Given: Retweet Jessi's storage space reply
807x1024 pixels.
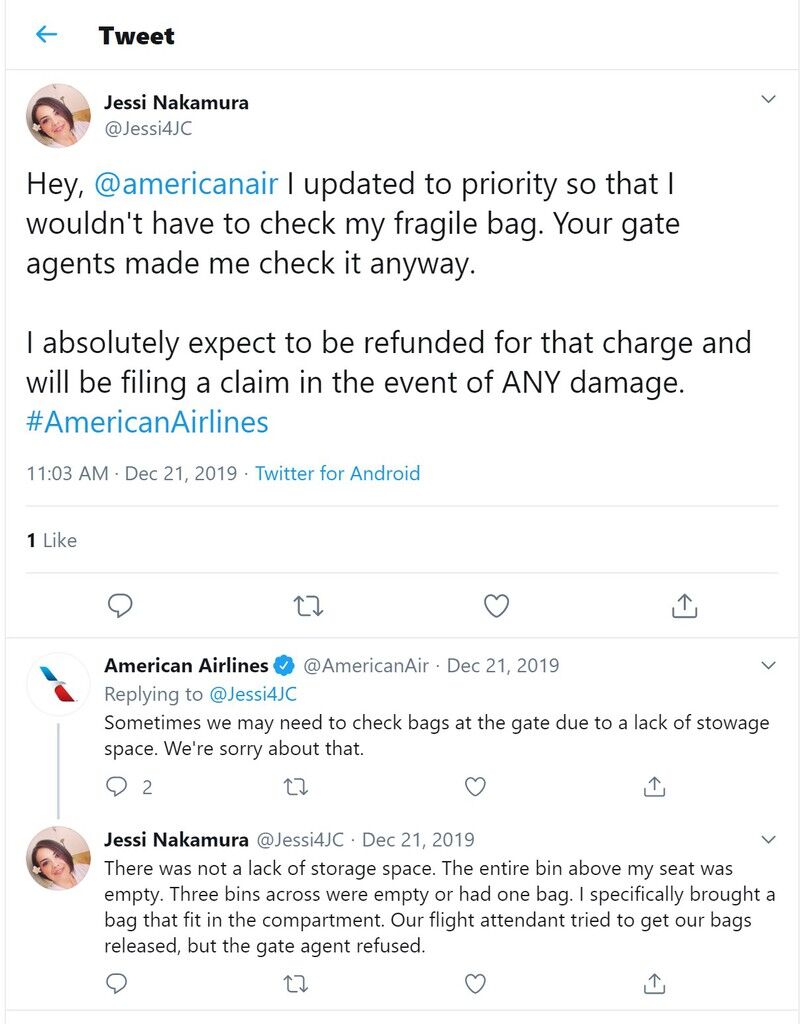Looking at the screenshot, I should pyautogui.click(x=296, y=984).
